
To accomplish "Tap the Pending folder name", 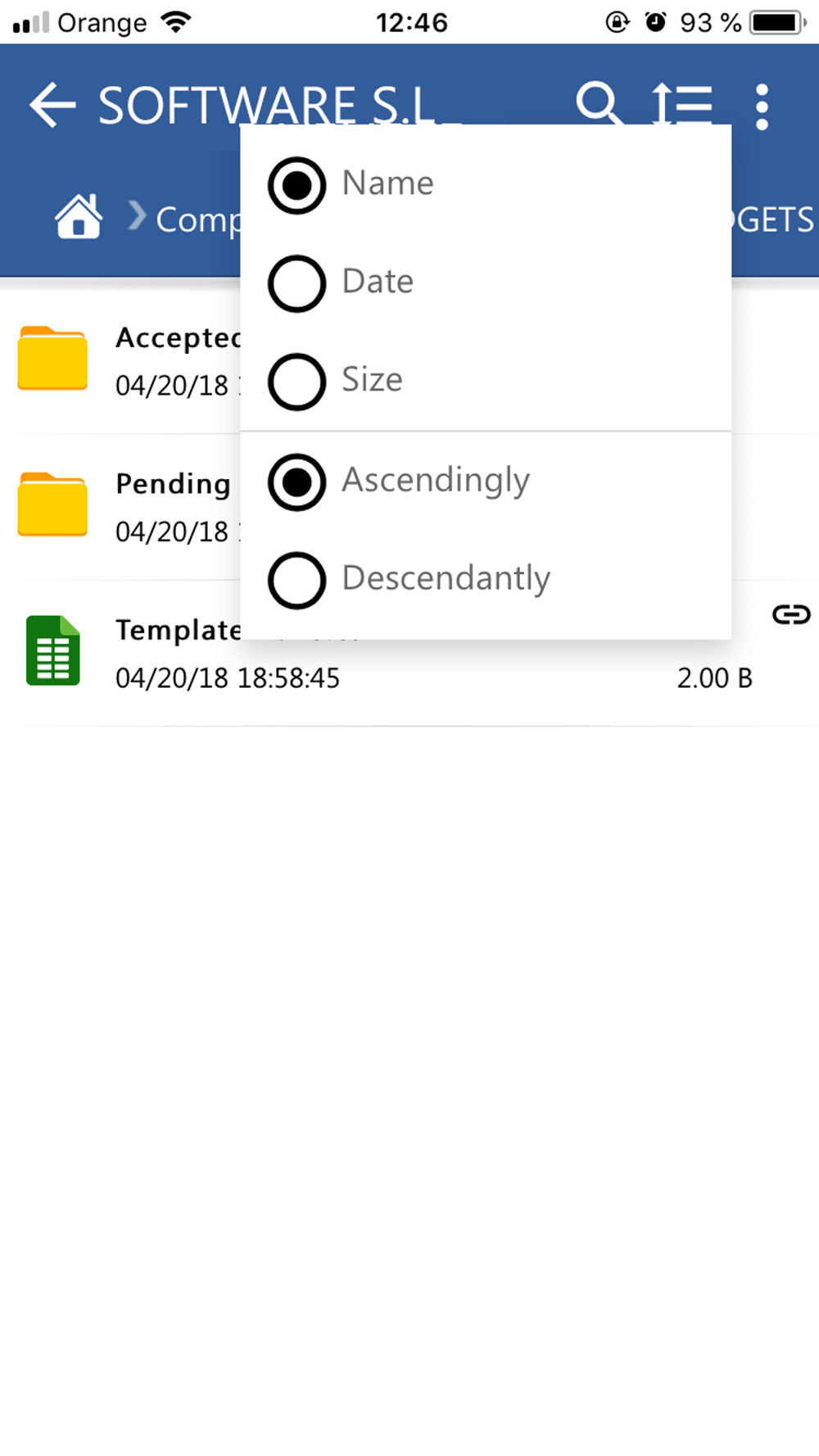I will (x=173, y=484).
